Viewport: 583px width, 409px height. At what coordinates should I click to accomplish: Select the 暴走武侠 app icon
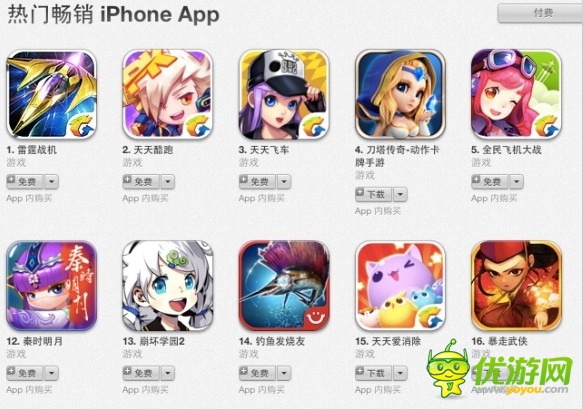(x=516, y=286)
